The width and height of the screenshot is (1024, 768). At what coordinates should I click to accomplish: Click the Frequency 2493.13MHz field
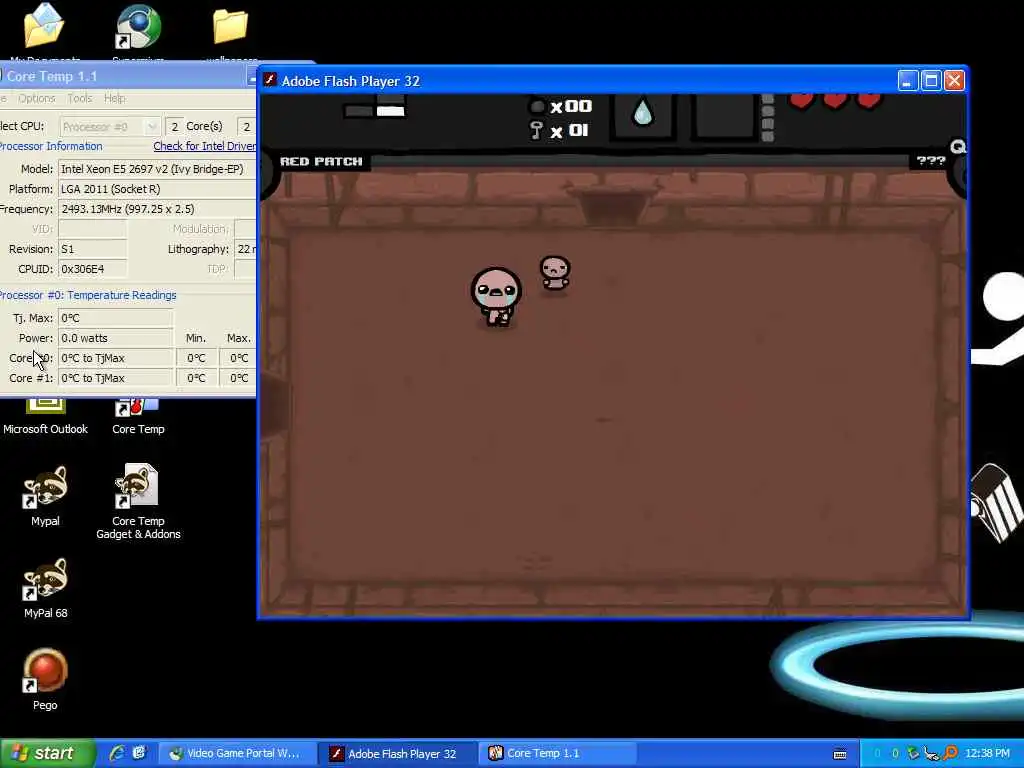[x=157, y=209]
